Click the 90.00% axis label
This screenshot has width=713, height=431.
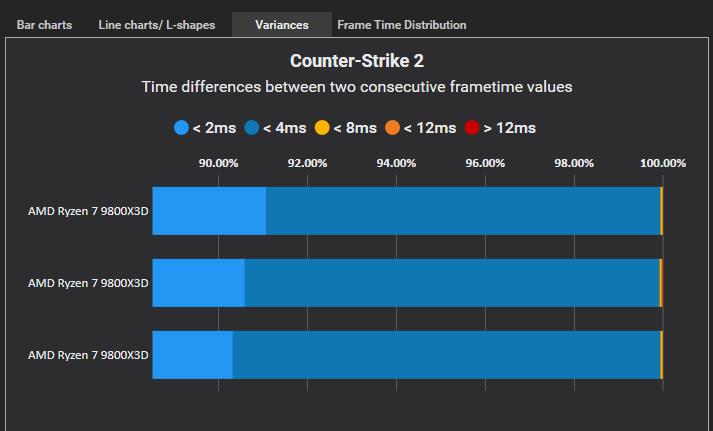(x=218, y=163)
